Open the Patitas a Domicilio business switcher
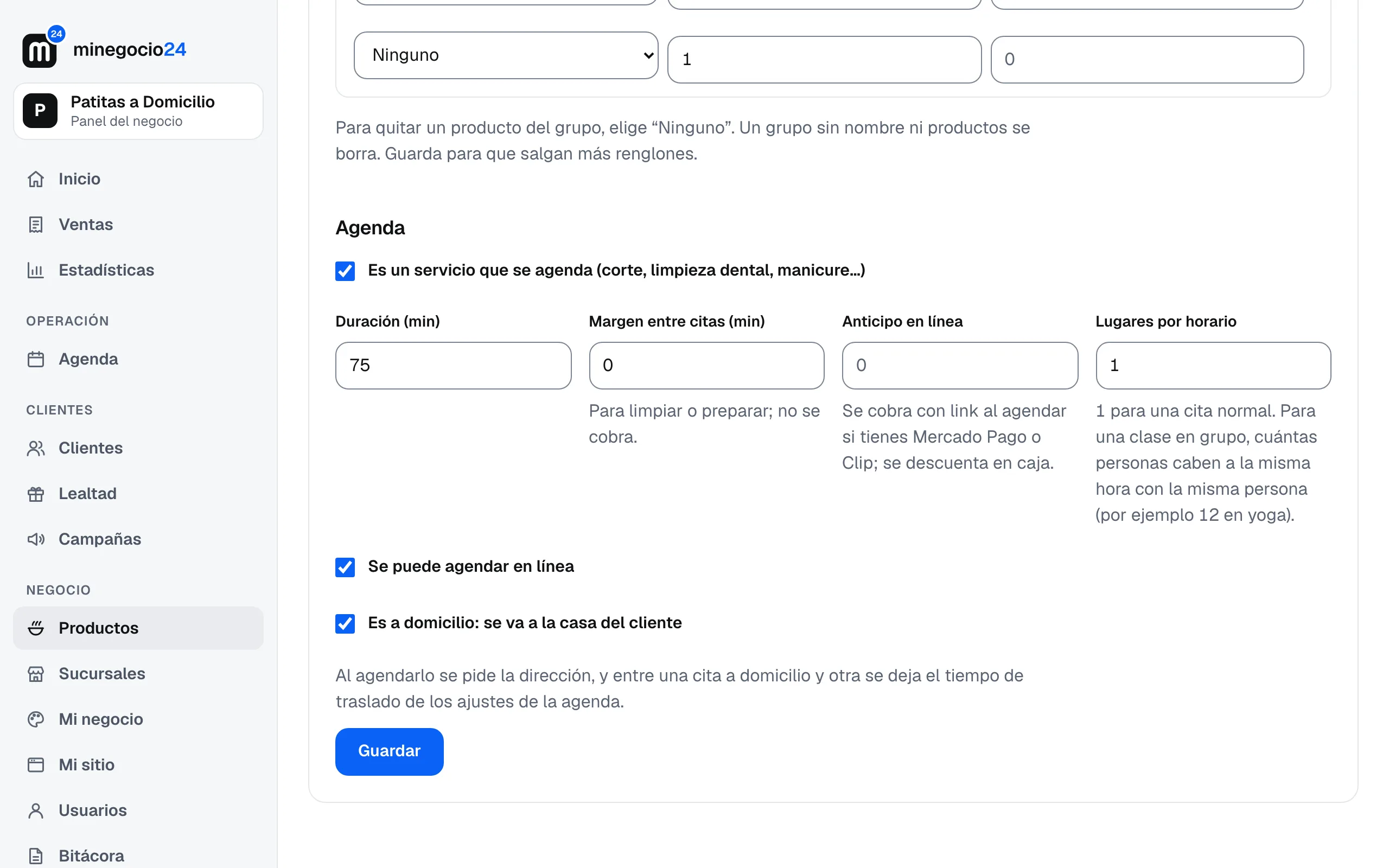This screenshot has height=868, width=1389. (138, 111)
